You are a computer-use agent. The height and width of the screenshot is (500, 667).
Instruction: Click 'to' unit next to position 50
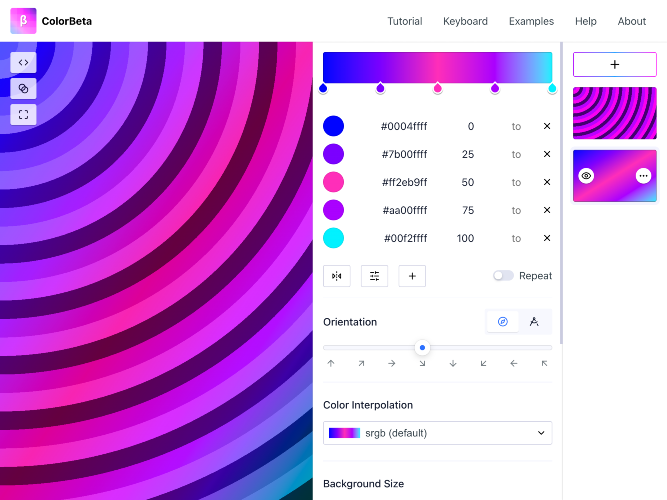coord(516,183)
